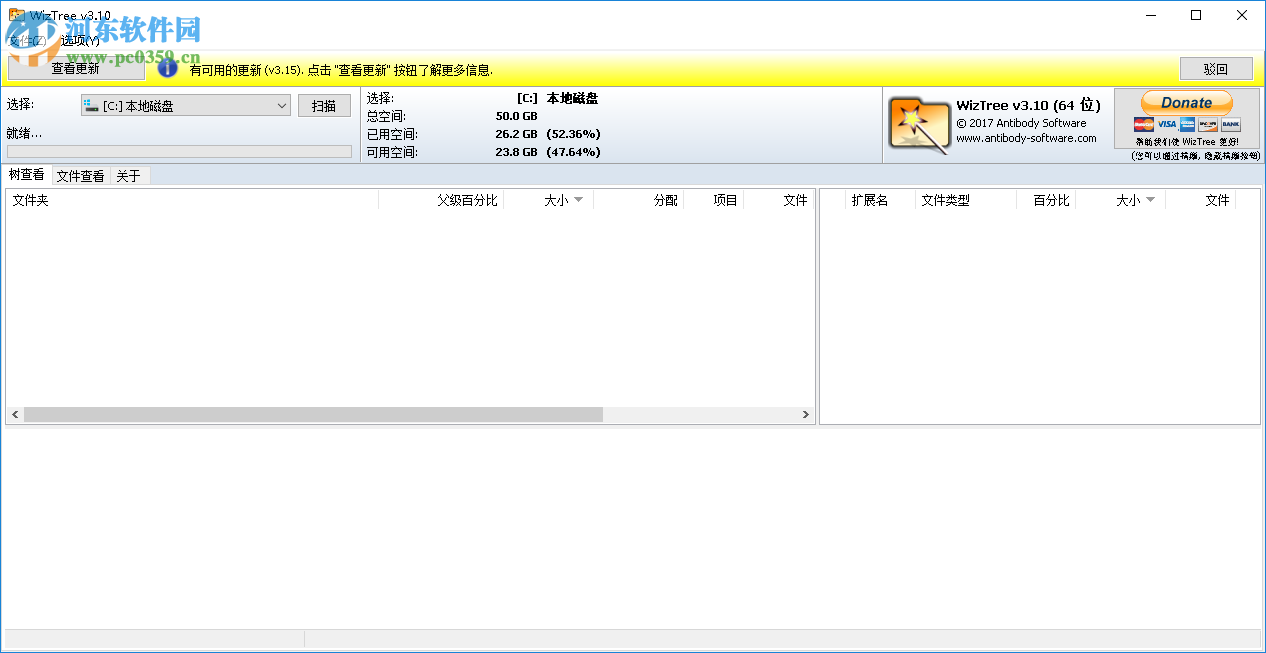The image size is (1266, 653).
Task: Click the MasterCard payment icon
Action: pyautogui.click(x=1144, y=124)
